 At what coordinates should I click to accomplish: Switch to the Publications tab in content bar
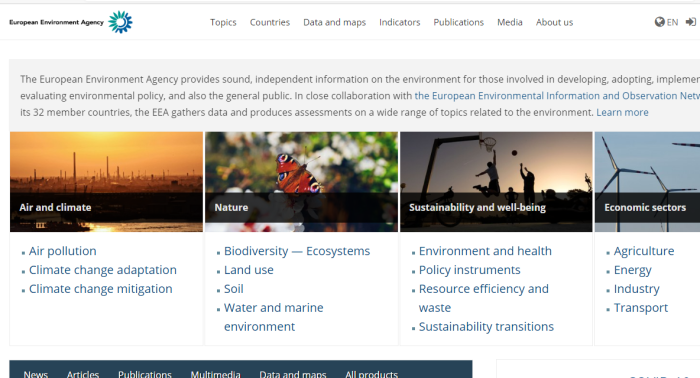[x=145, y=374]
